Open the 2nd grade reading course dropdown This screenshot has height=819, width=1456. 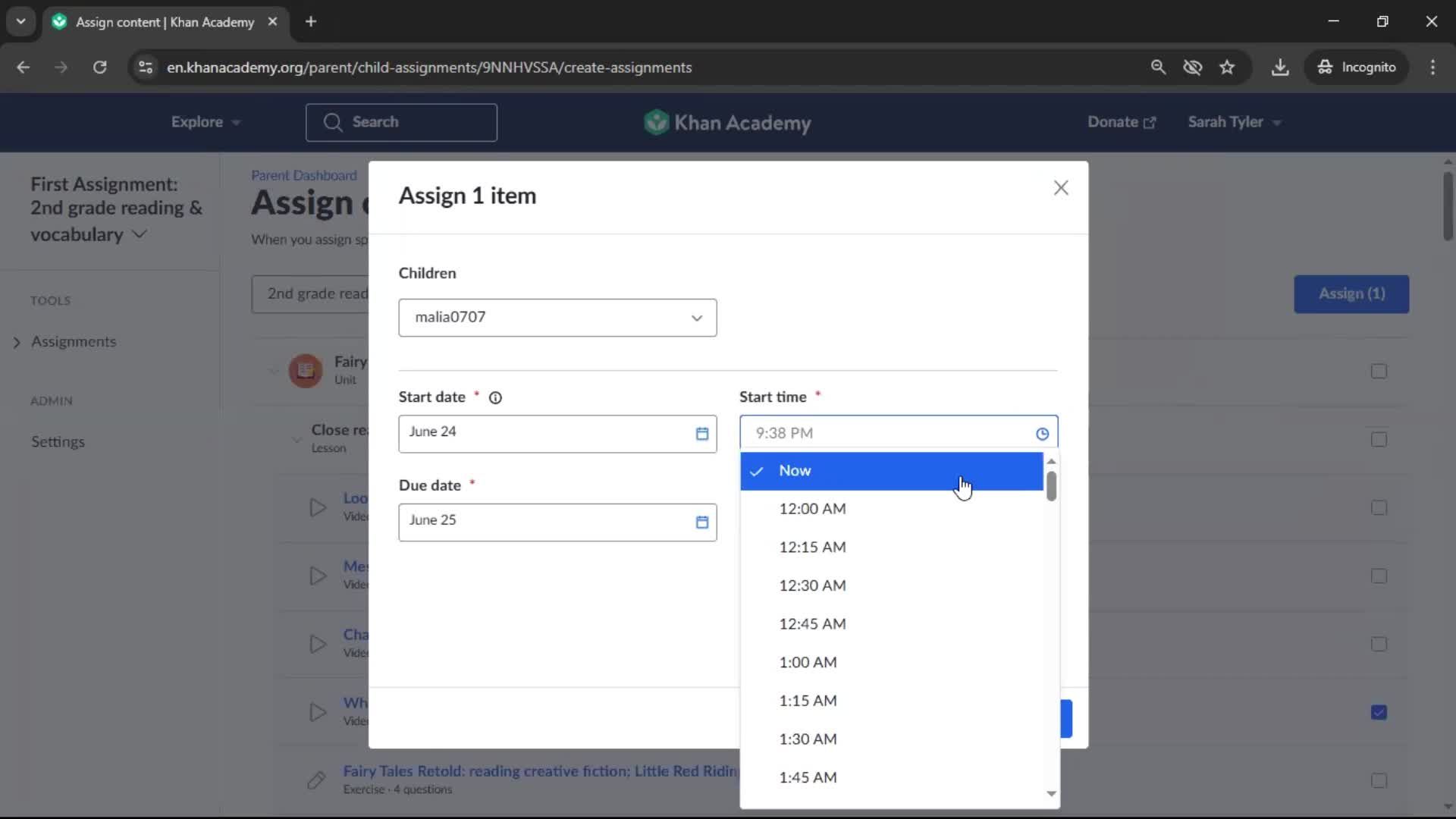tap(310, 294)
